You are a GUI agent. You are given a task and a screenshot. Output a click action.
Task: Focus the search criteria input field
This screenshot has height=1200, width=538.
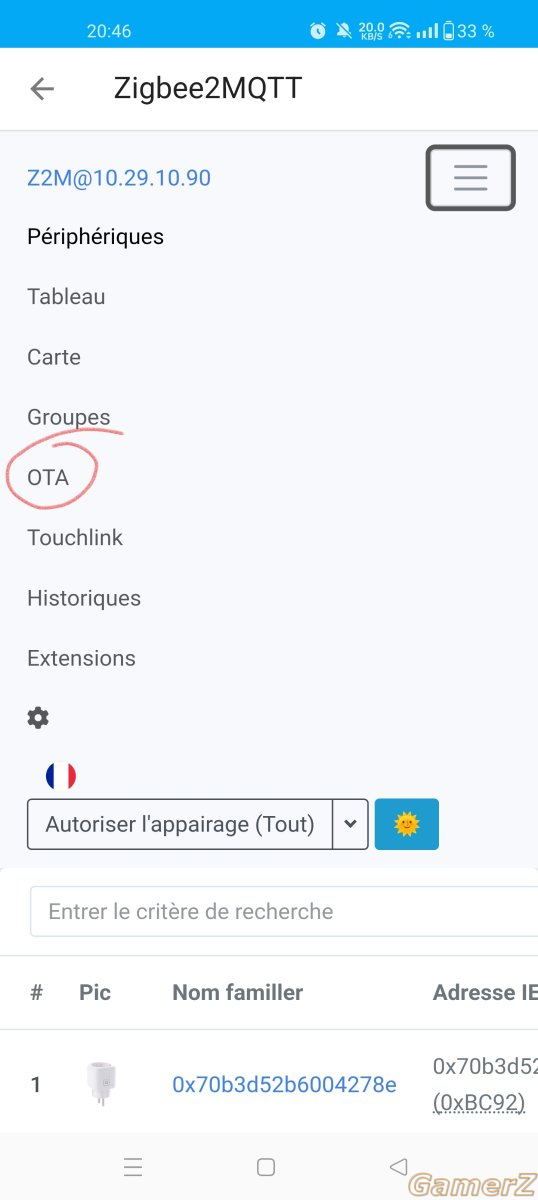point(284,911)
